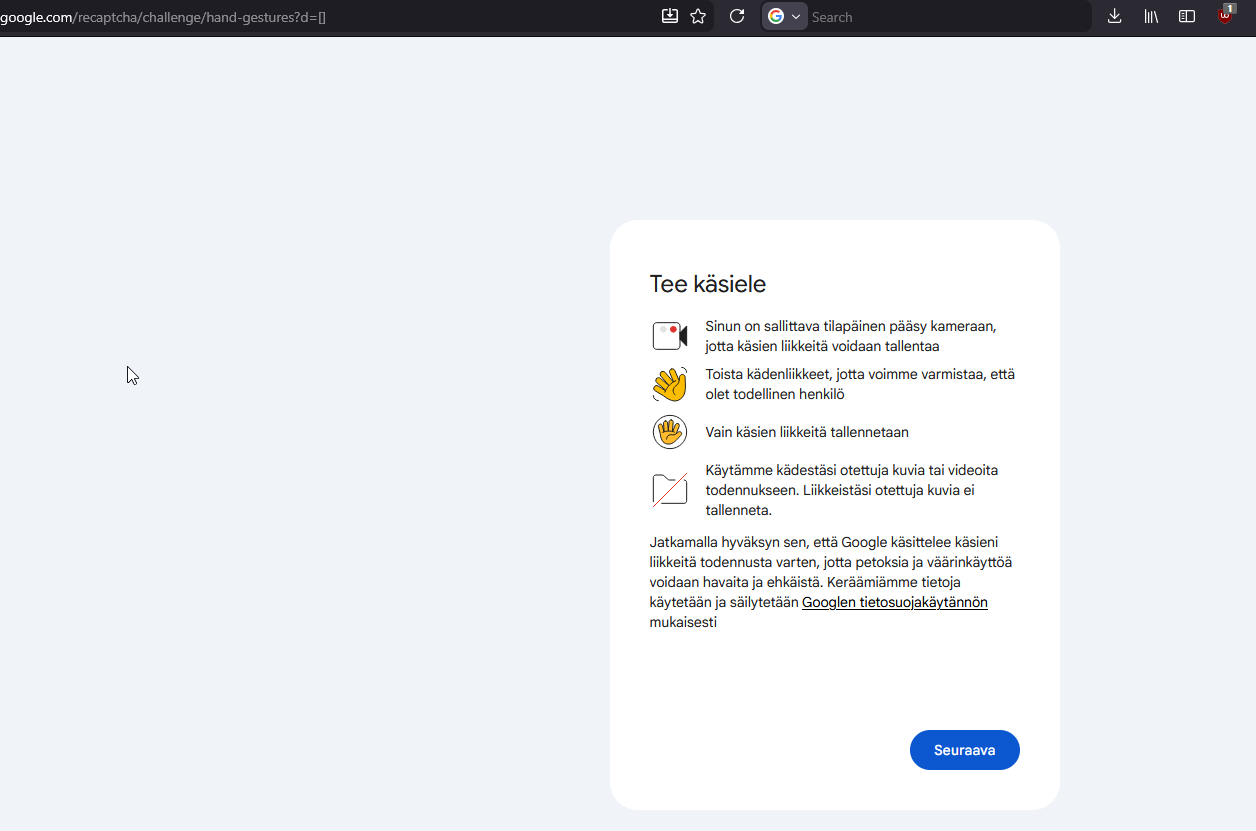This screenshot has height=831, width=1256.
Task: Bookmark this page with the star icon
Action: [698, 16]
